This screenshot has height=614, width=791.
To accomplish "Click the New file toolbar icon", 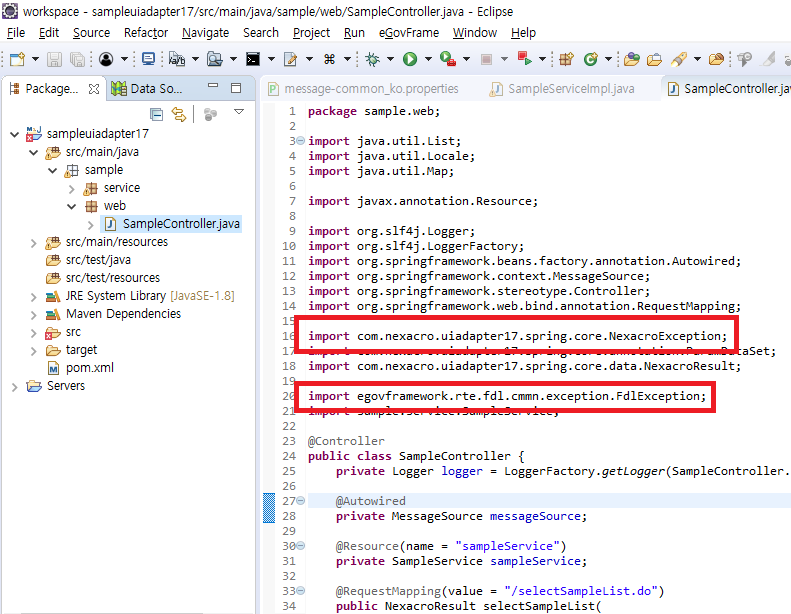I will 17,59.
